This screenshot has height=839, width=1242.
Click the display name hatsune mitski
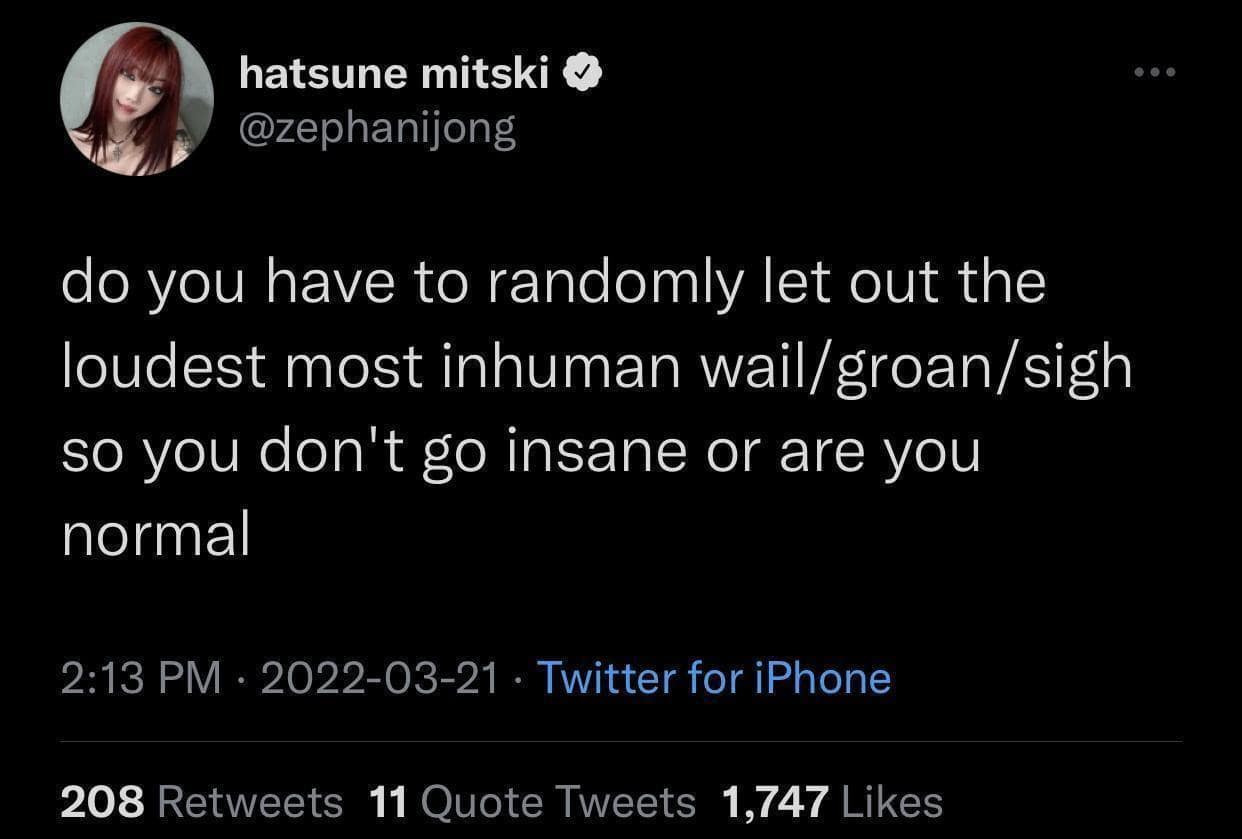tap(391, 71)
